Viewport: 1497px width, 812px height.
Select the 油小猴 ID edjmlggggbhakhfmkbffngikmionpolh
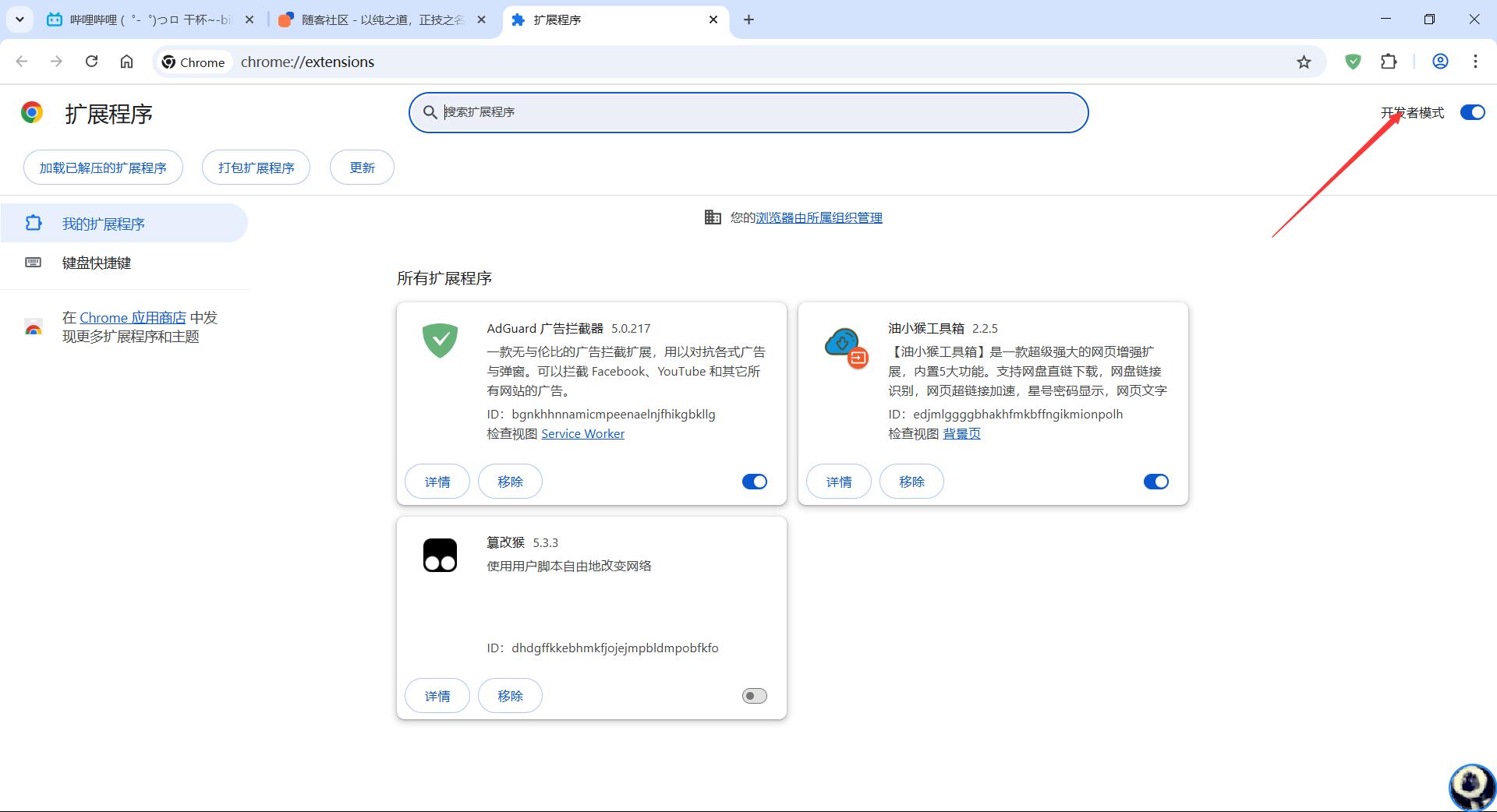tap(1017, 414)
